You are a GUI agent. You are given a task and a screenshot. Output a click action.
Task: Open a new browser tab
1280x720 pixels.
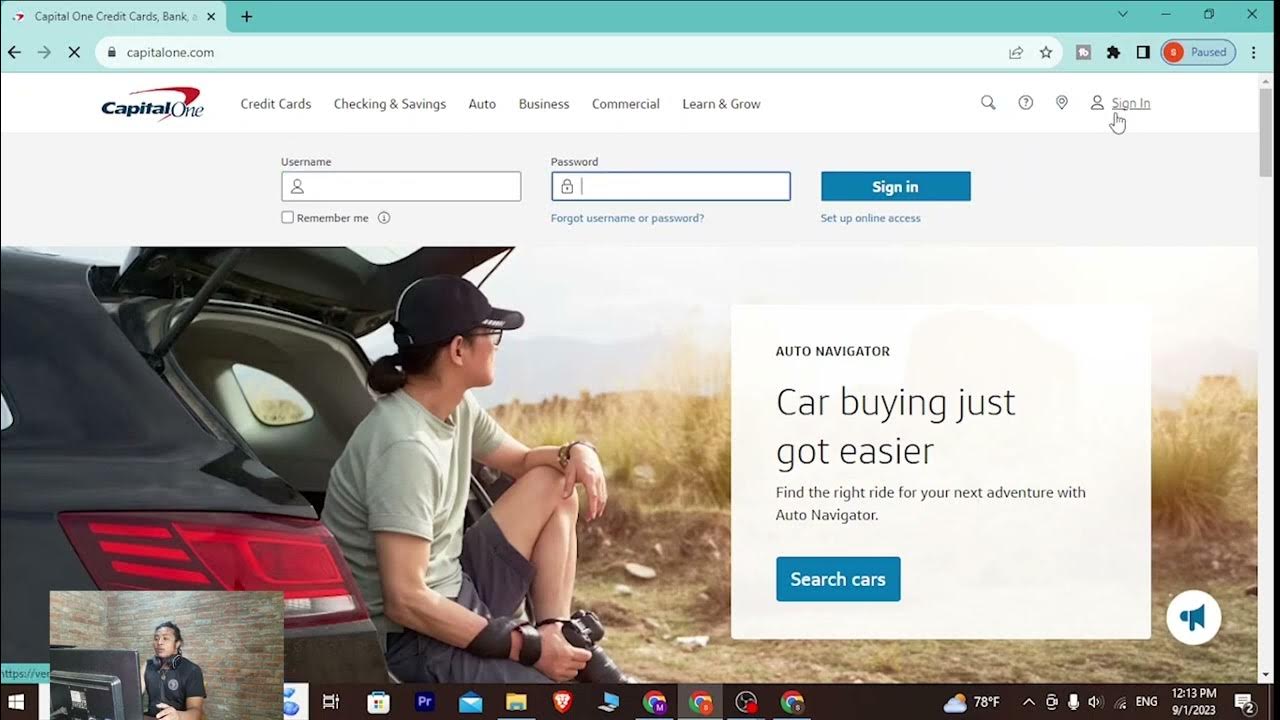247,16
